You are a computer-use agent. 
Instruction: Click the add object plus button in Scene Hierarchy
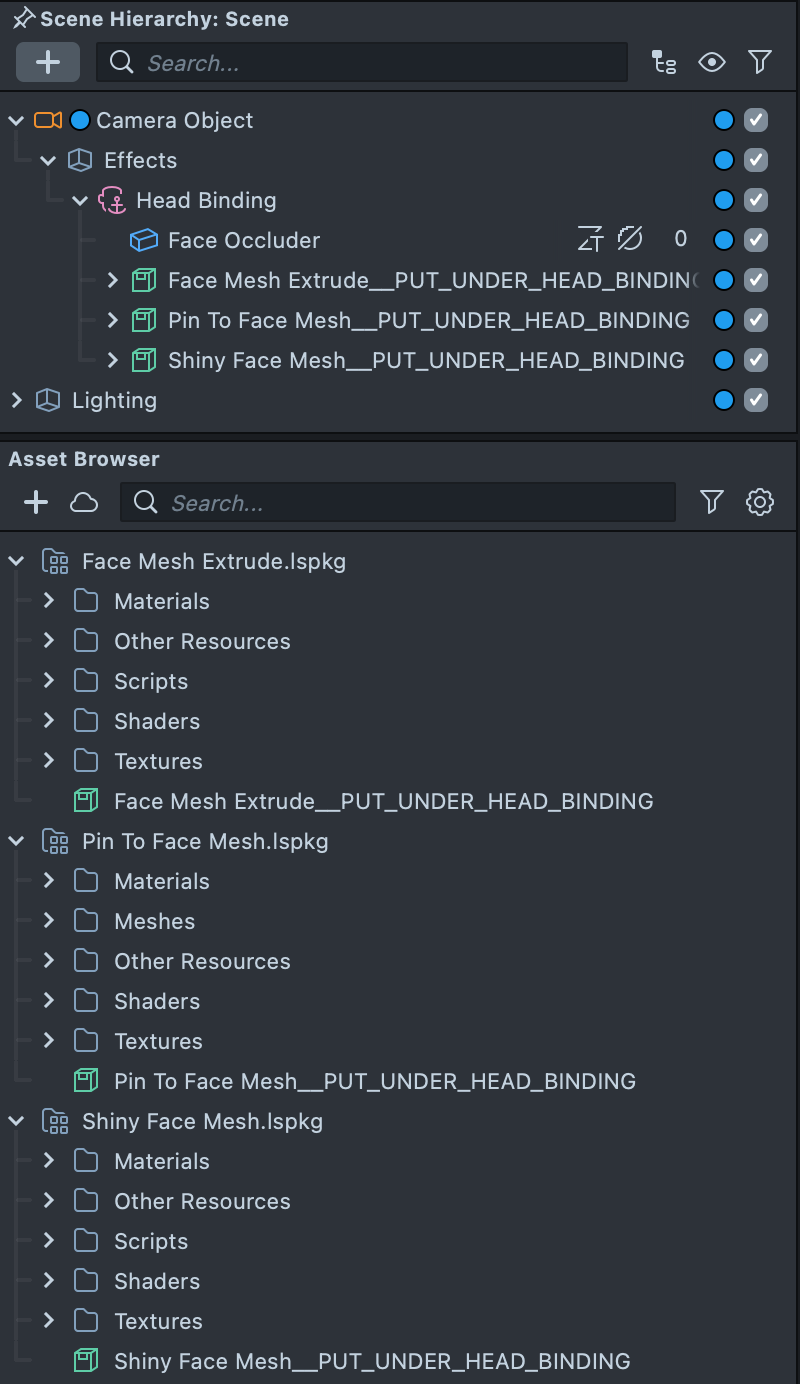[48, 62]
